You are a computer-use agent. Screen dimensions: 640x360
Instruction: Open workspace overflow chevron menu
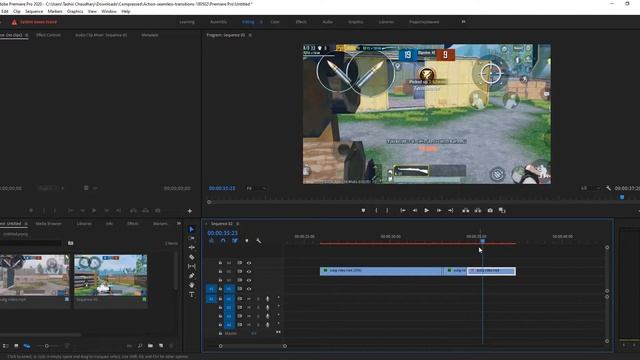[463, 22]
